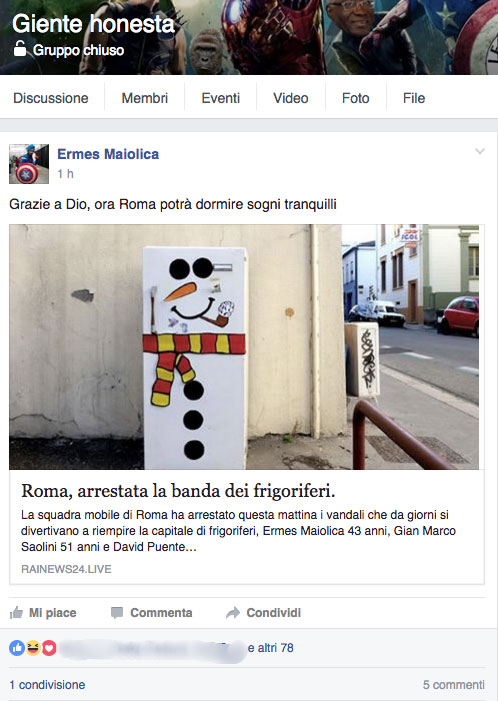This screenshot has height=701, width=498.
Task: View the 5 commenti link
Action: point(453,684)
